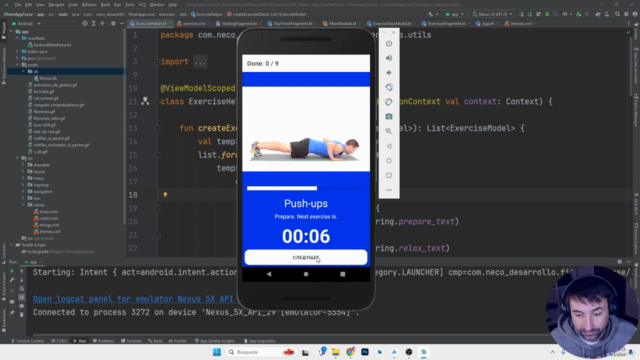640x360 pixels.
Task: Hide the Project panel with the minus icon
Action: point(122,24)
